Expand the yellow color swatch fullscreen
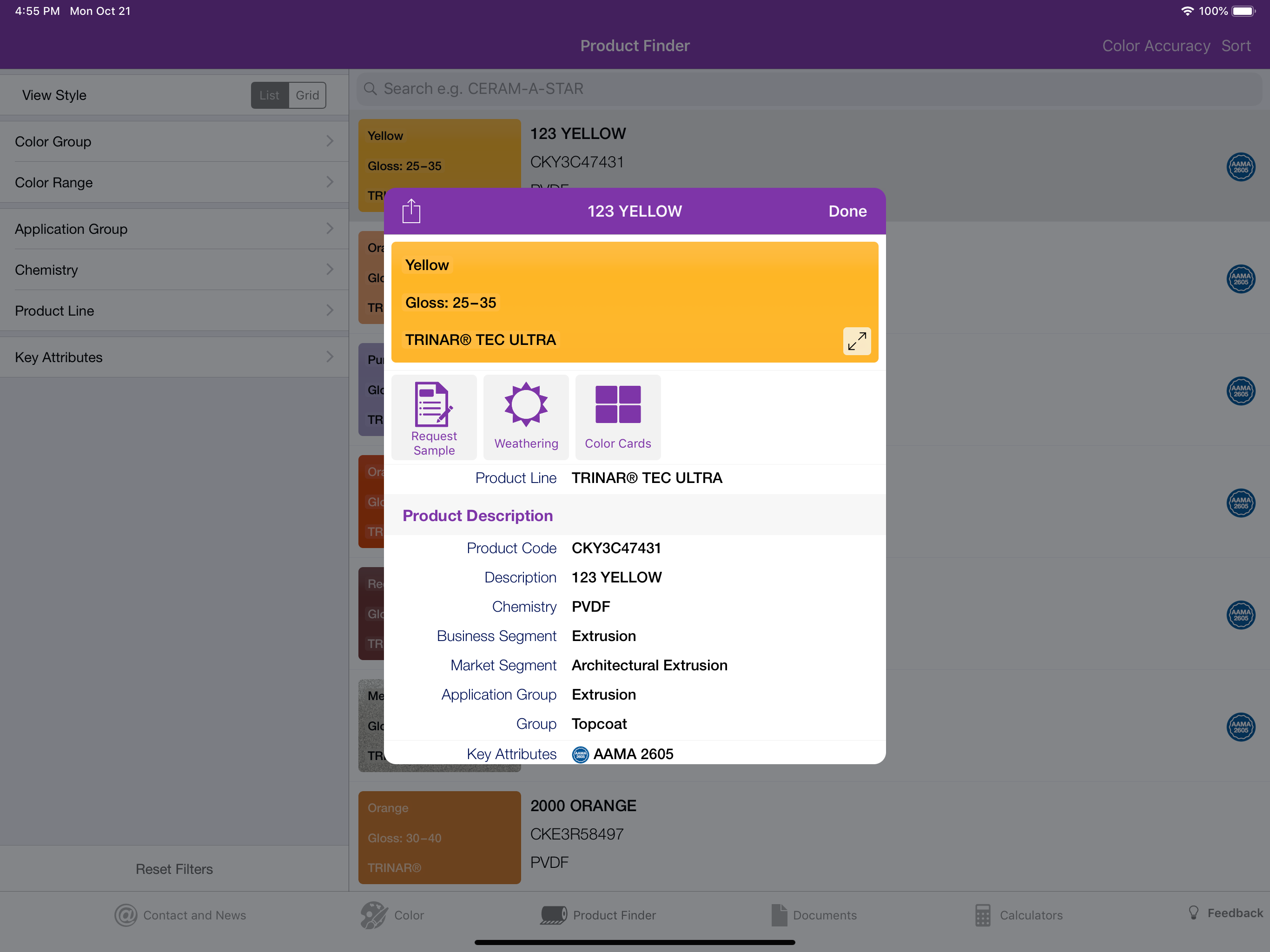Viewport: 1270px width, 952px height. 857,341
